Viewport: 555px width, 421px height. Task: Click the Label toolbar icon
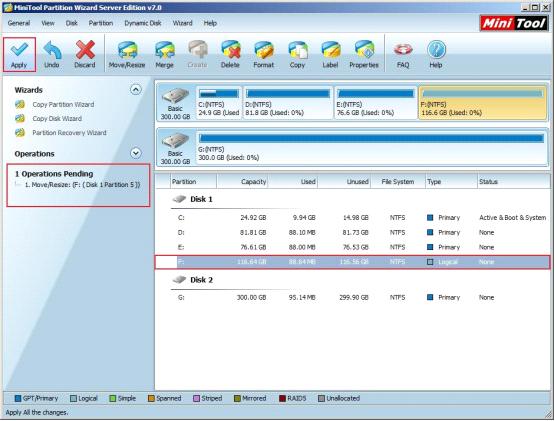point(330,50)
